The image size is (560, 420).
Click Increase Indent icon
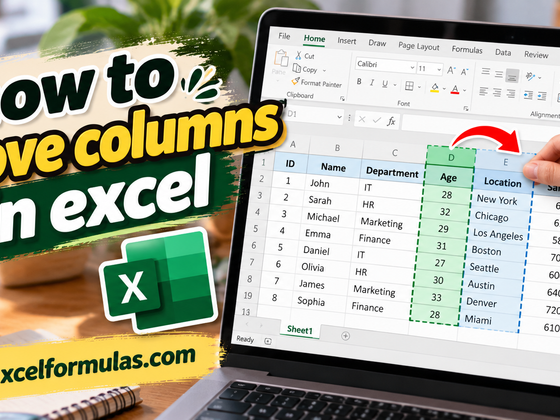pyautogui.click(x=542, y=96)
